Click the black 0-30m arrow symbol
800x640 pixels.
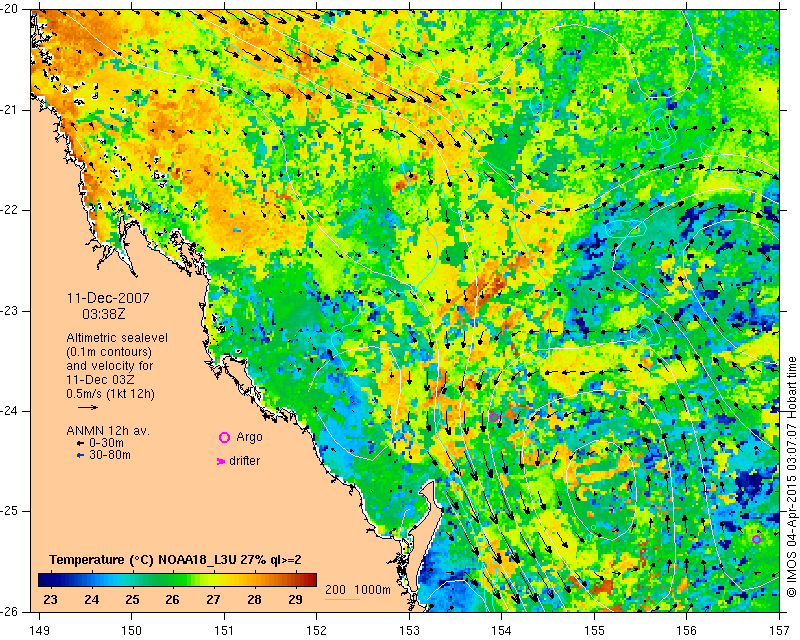(80, 444)
